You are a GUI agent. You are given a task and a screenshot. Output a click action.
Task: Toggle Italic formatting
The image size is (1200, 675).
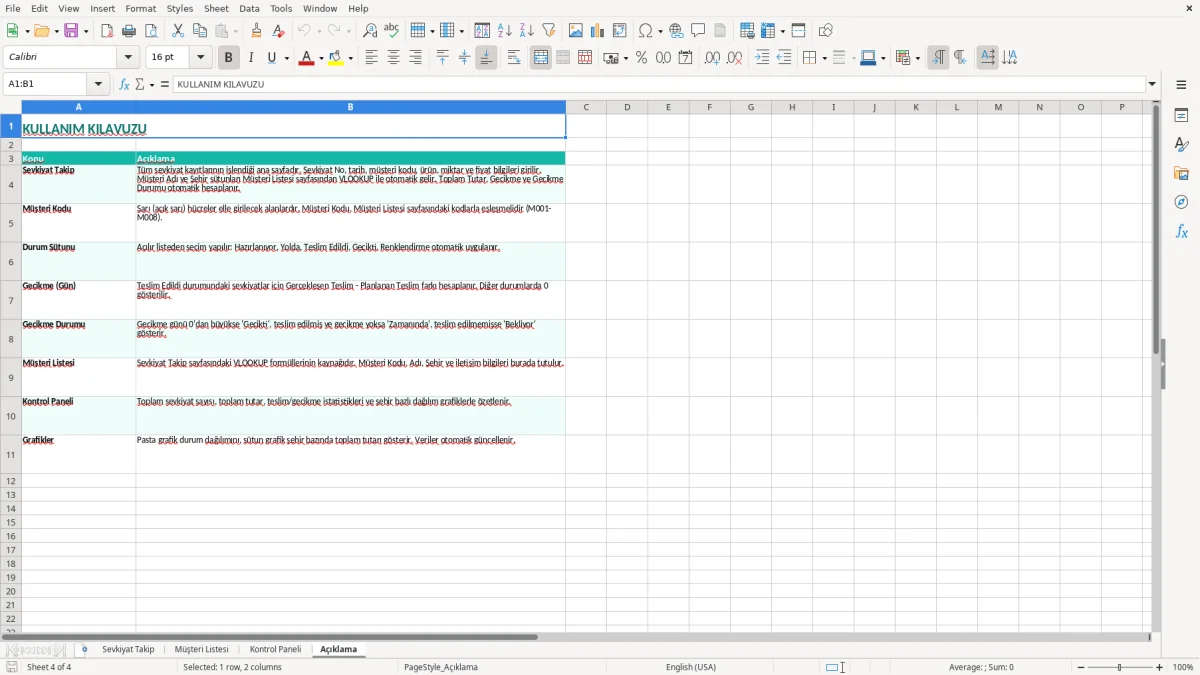coord(251,58)
